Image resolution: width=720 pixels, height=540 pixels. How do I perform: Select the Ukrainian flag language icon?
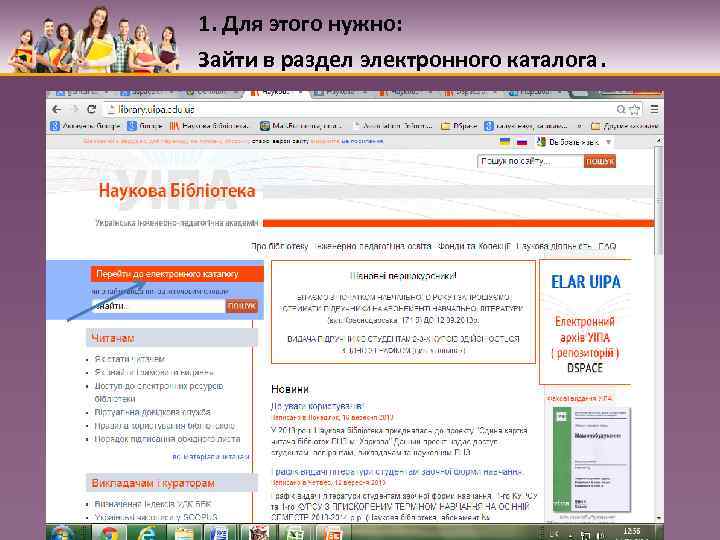point(505,142)
